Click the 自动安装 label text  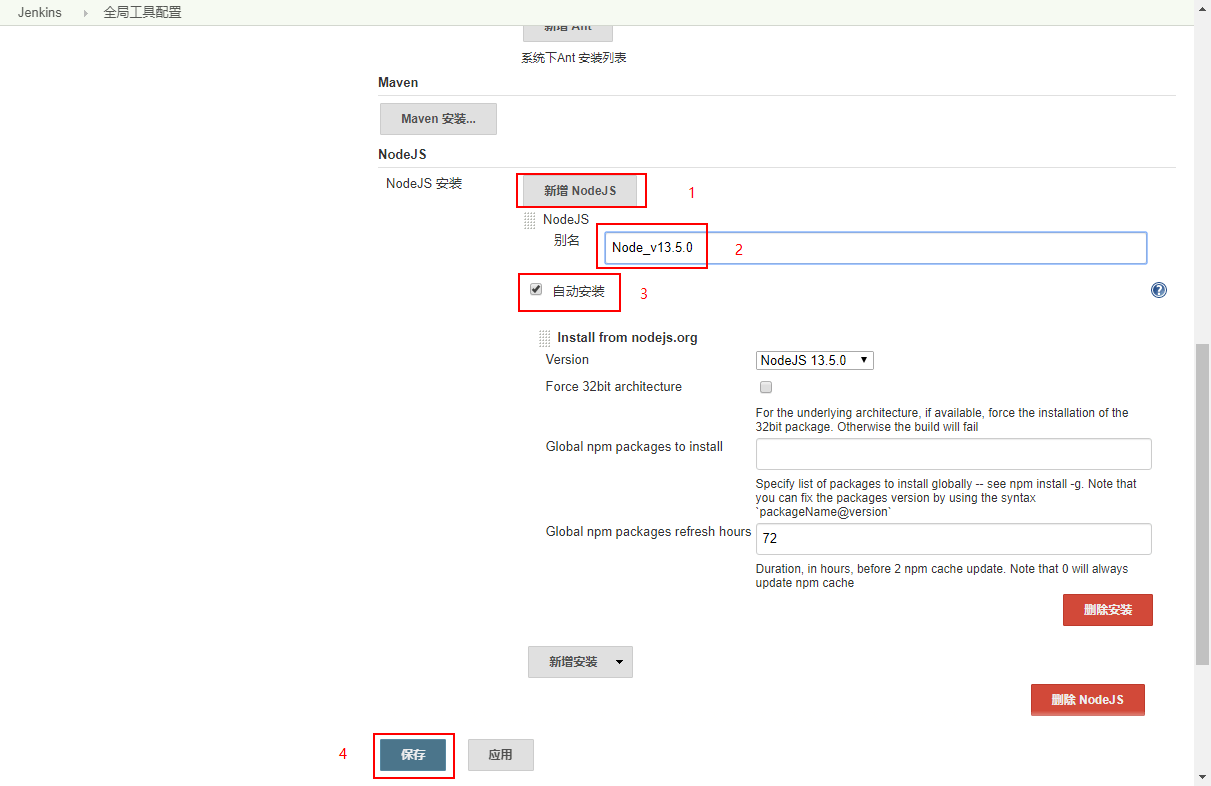click(x=579, y=292)
